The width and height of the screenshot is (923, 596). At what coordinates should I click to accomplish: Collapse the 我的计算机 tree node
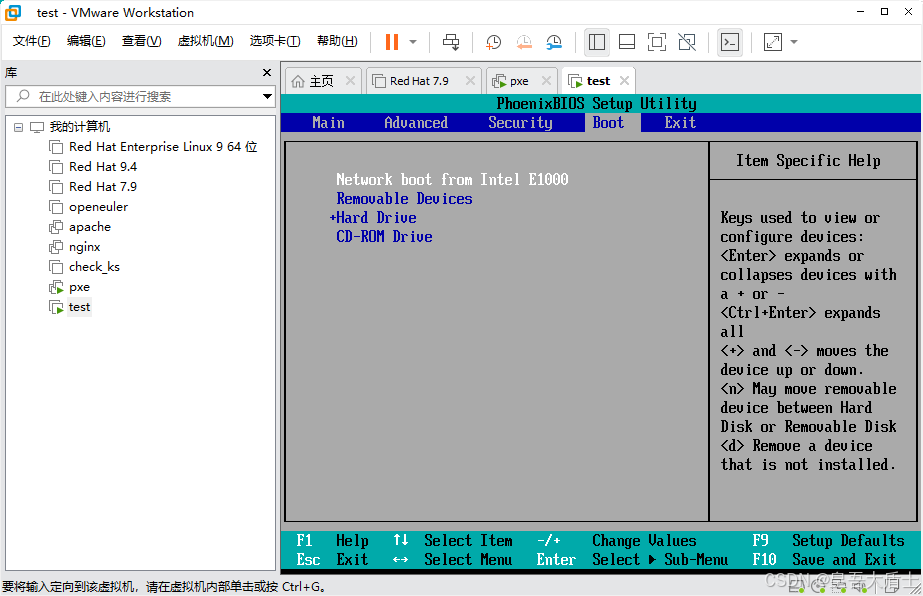point(18,127)
